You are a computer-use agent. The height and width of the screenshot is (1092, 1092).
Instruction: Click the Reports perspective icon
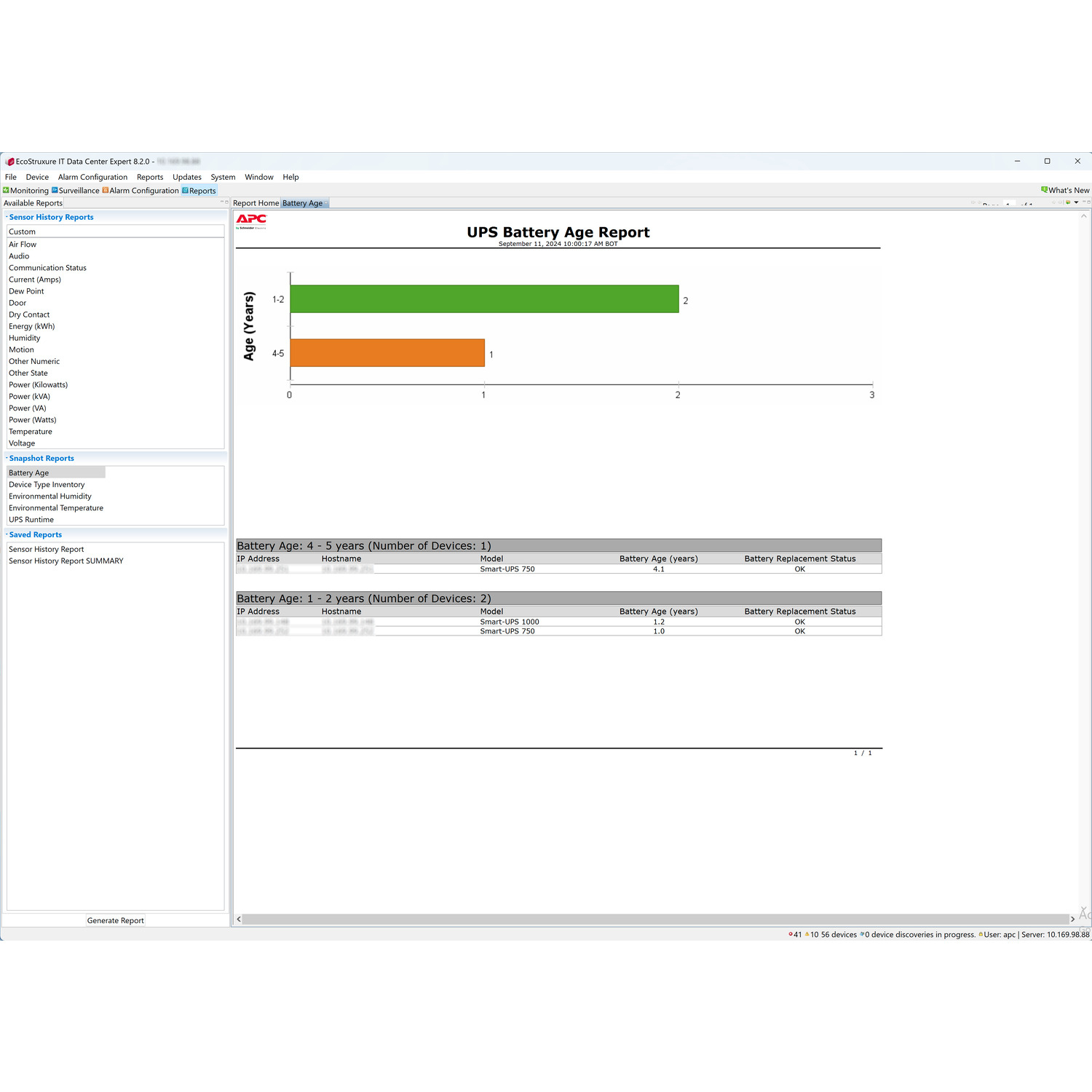click(x=185, y=191)
